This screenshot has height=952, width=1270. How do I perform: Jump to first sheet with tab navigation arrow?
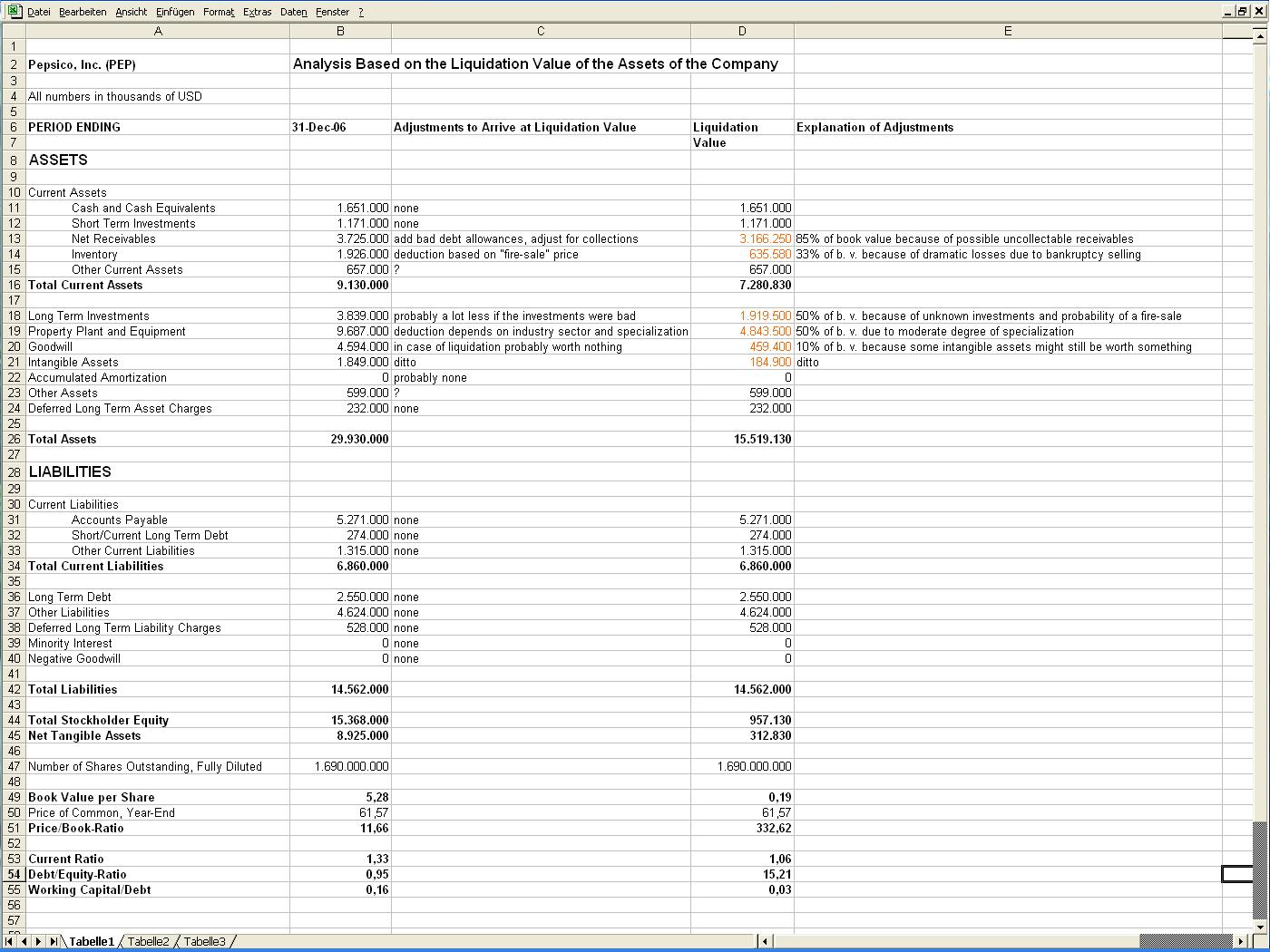(10, 941)
